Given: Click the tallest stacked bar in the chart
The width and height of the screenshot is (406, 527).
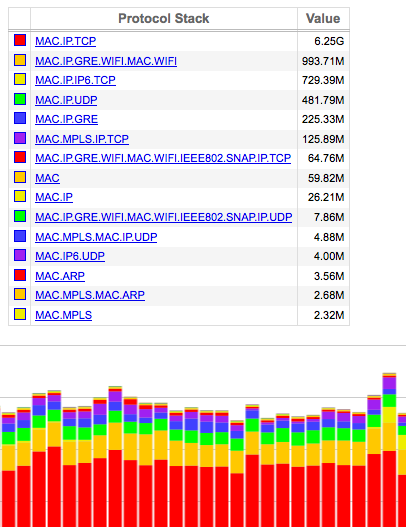Looking at the screenshot, I should 390,450.
